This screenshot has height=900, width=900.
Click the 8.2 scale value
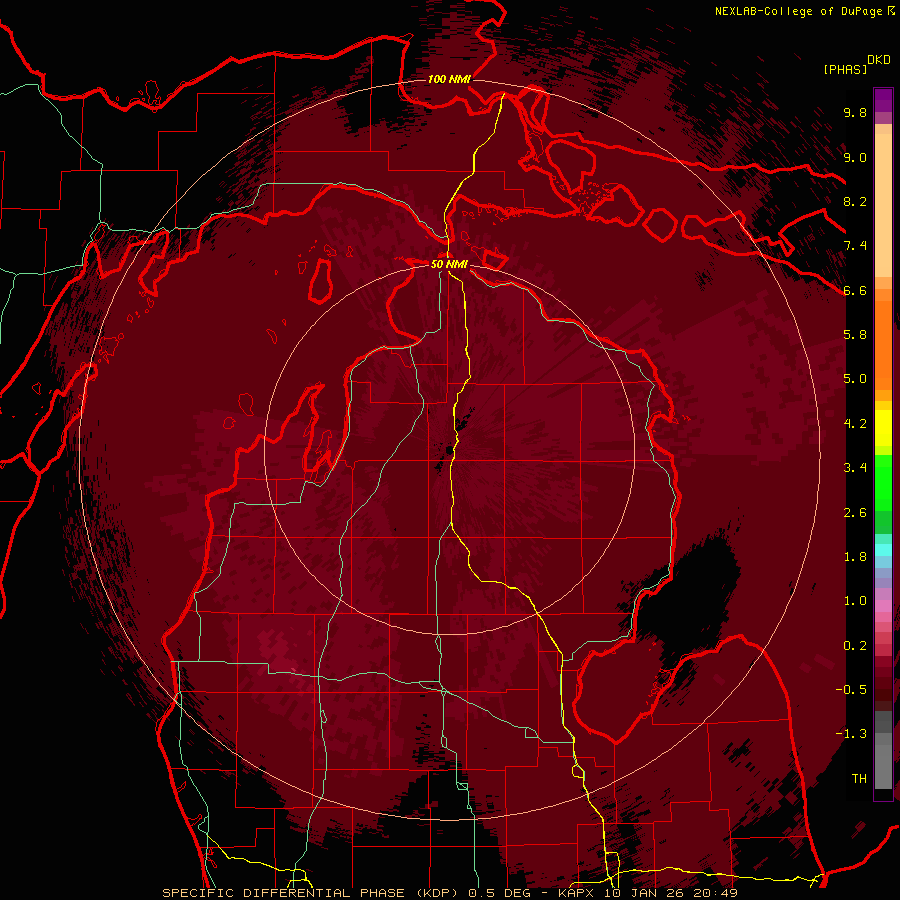pyautogui.click(x=855, y=201)
